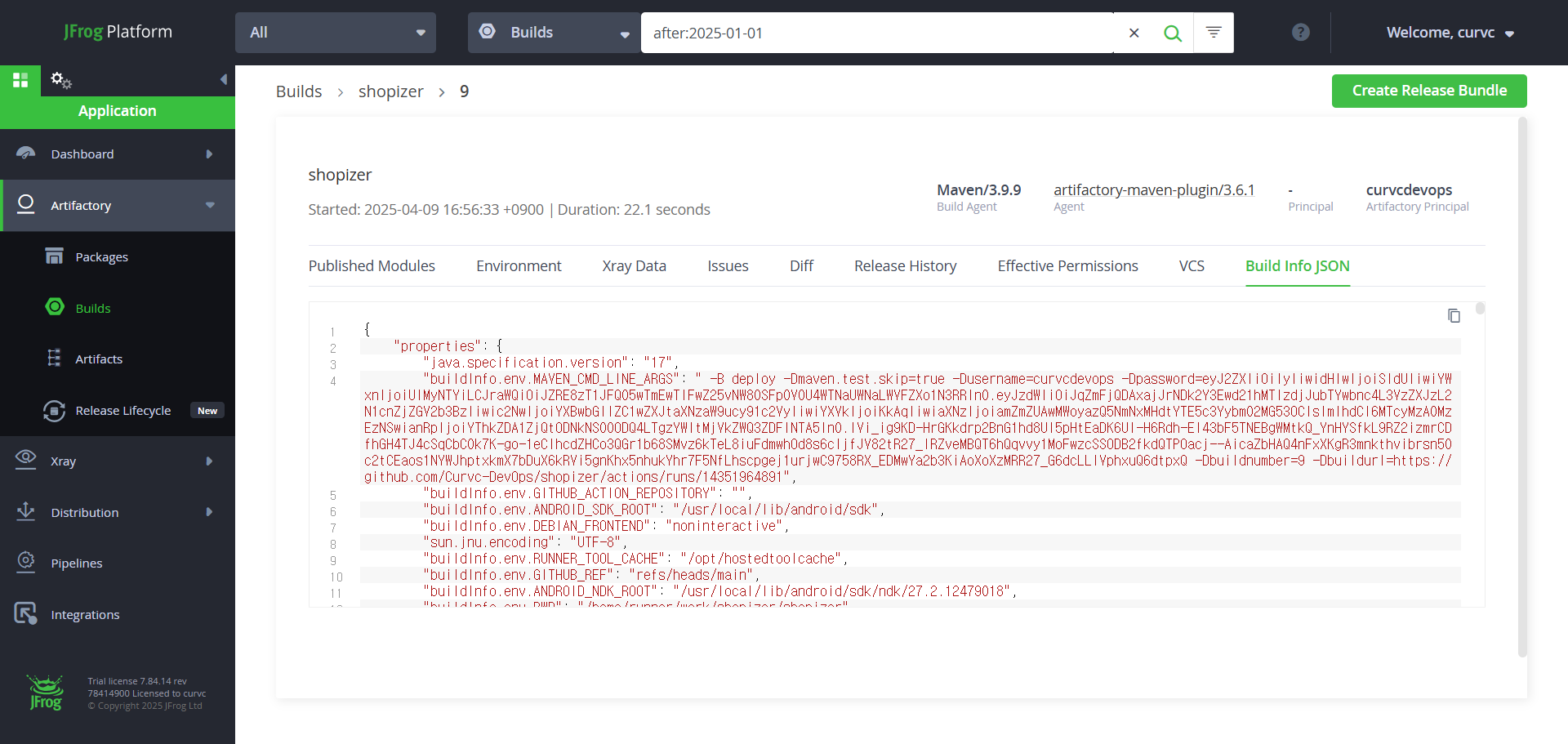Switch to Published Modules tab
Screen dimensions: 1568x744
click(372, 265)
